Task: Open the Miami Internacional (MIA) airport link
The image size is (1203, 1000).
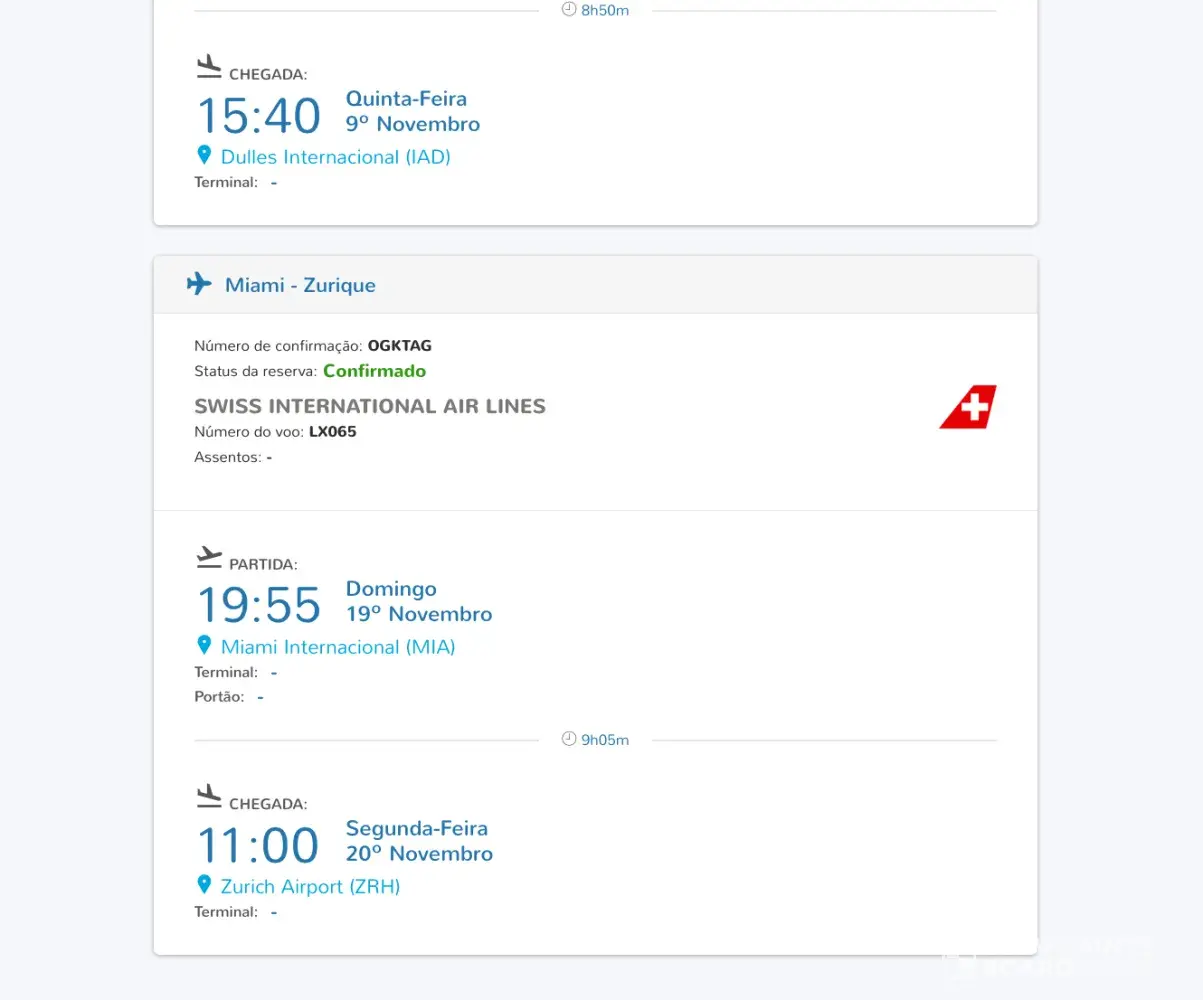Action: click(x=337, y=647)
